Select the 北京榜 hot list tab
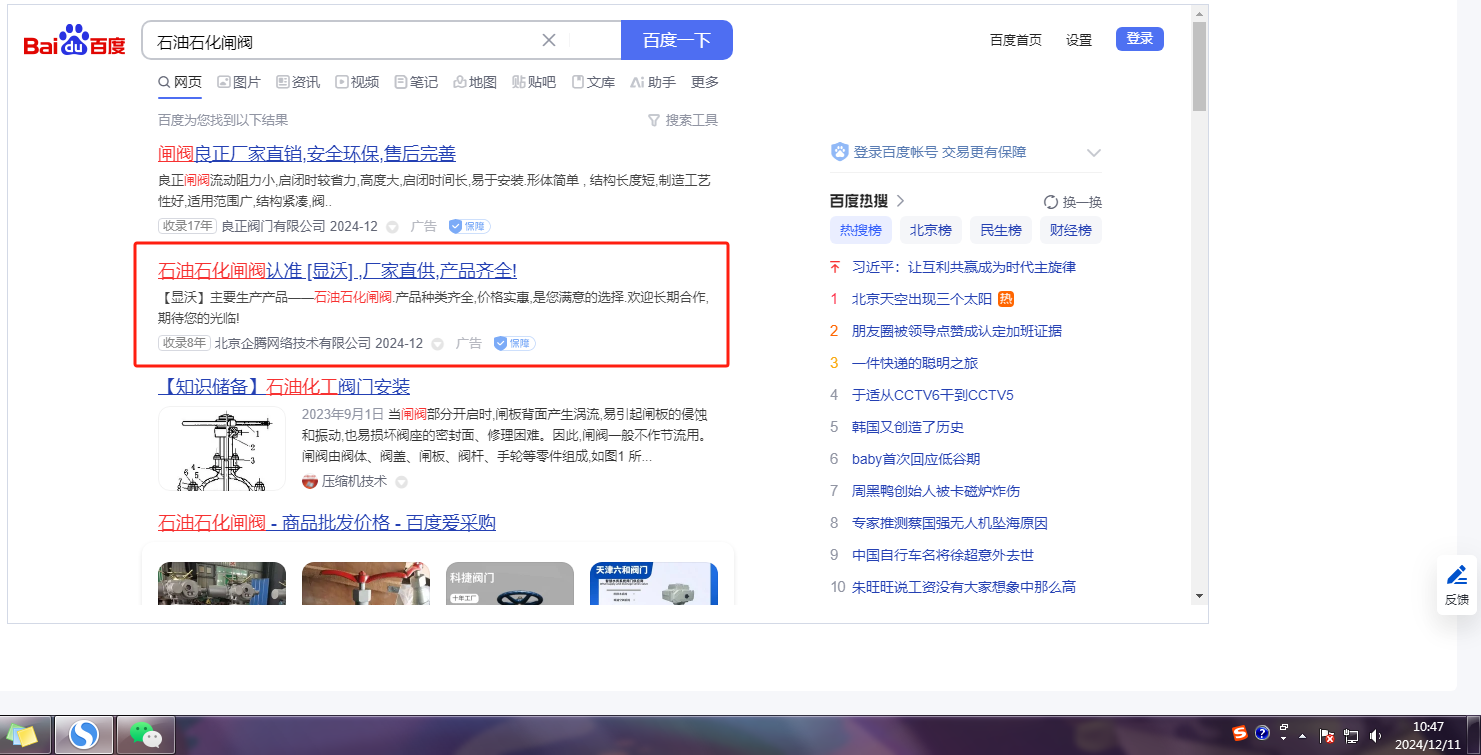 click(930, 230)
